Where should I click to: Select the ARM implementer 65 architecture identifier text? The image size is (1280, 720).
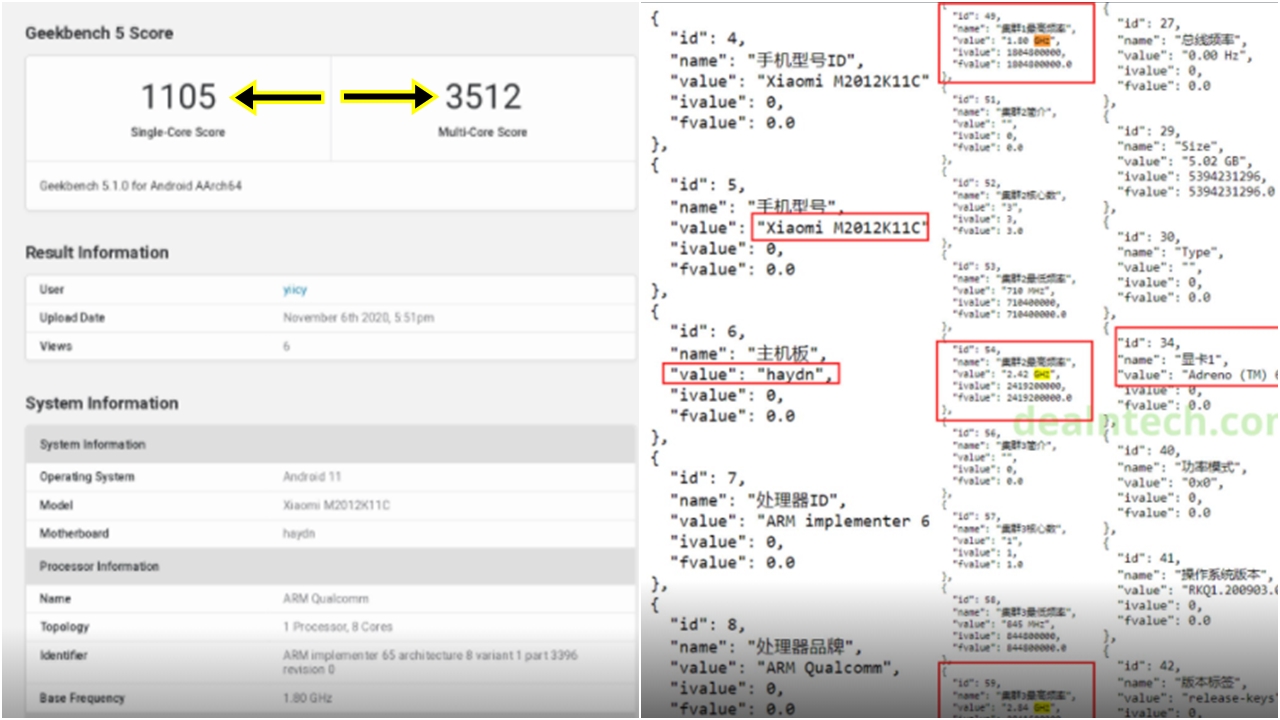[430, 662]
